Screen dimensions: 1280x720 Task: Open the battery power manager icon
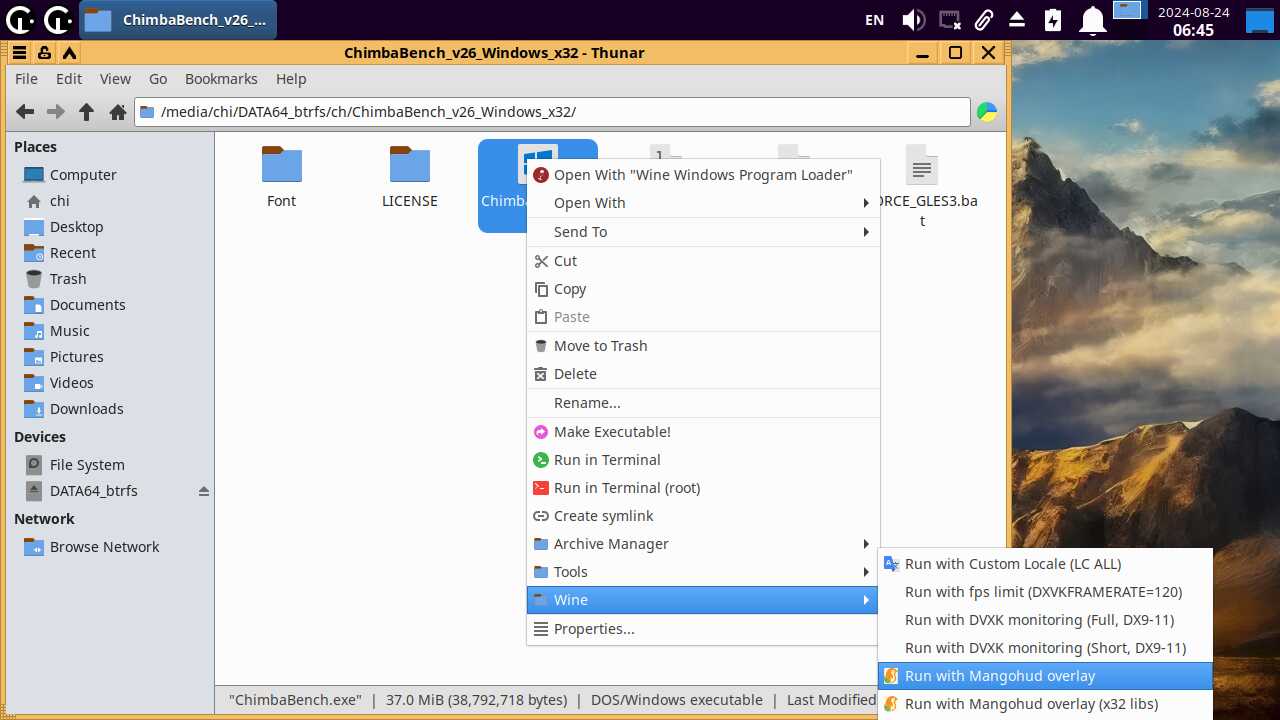click(1053, 20)
